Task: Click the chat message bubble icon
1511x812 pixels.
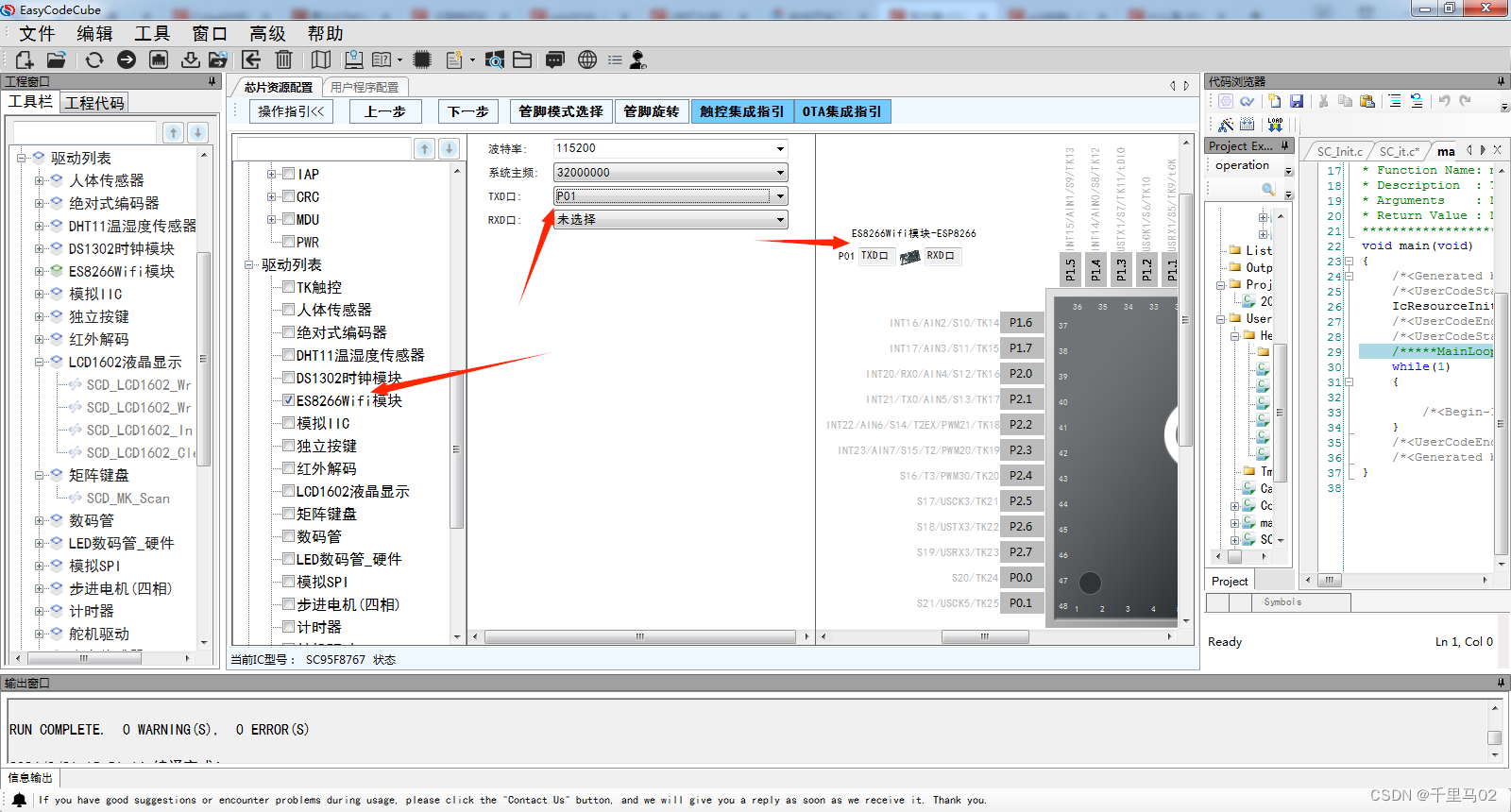Action: (555, 59)
